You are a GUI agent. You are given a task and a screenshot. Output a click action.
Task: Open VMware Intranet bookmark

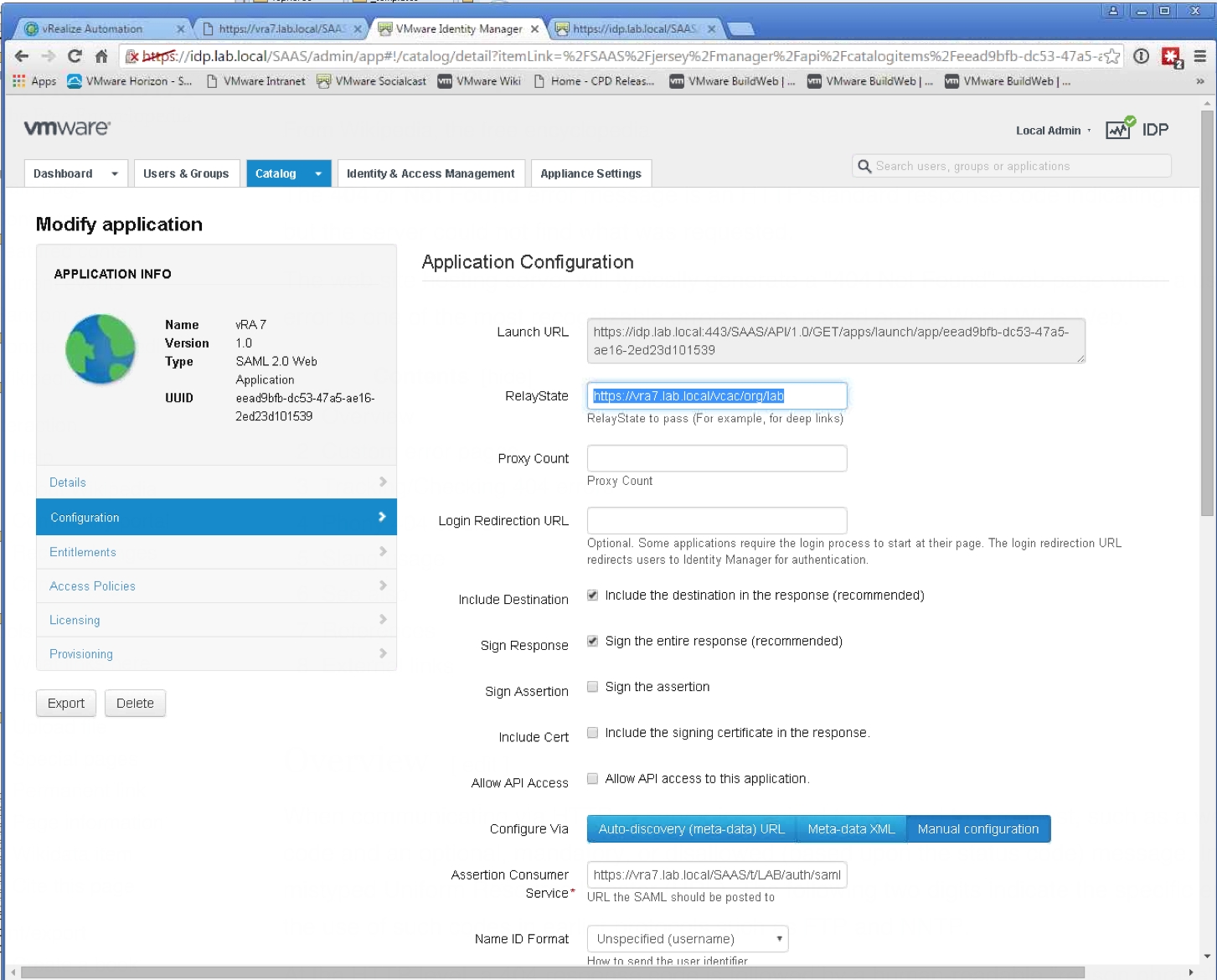click(x=255, y=81)
